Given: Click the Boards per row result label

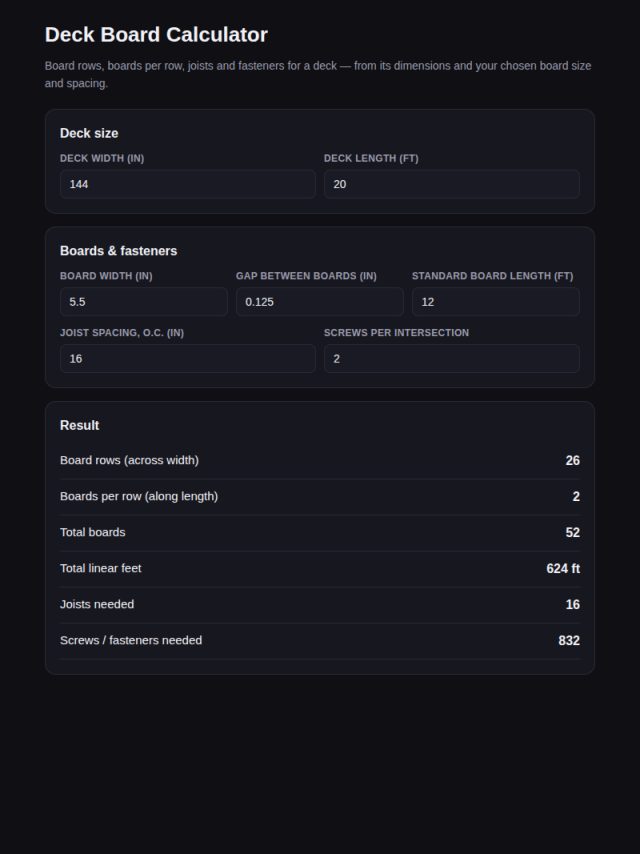Looking at the screenshot, I should 139,496.
